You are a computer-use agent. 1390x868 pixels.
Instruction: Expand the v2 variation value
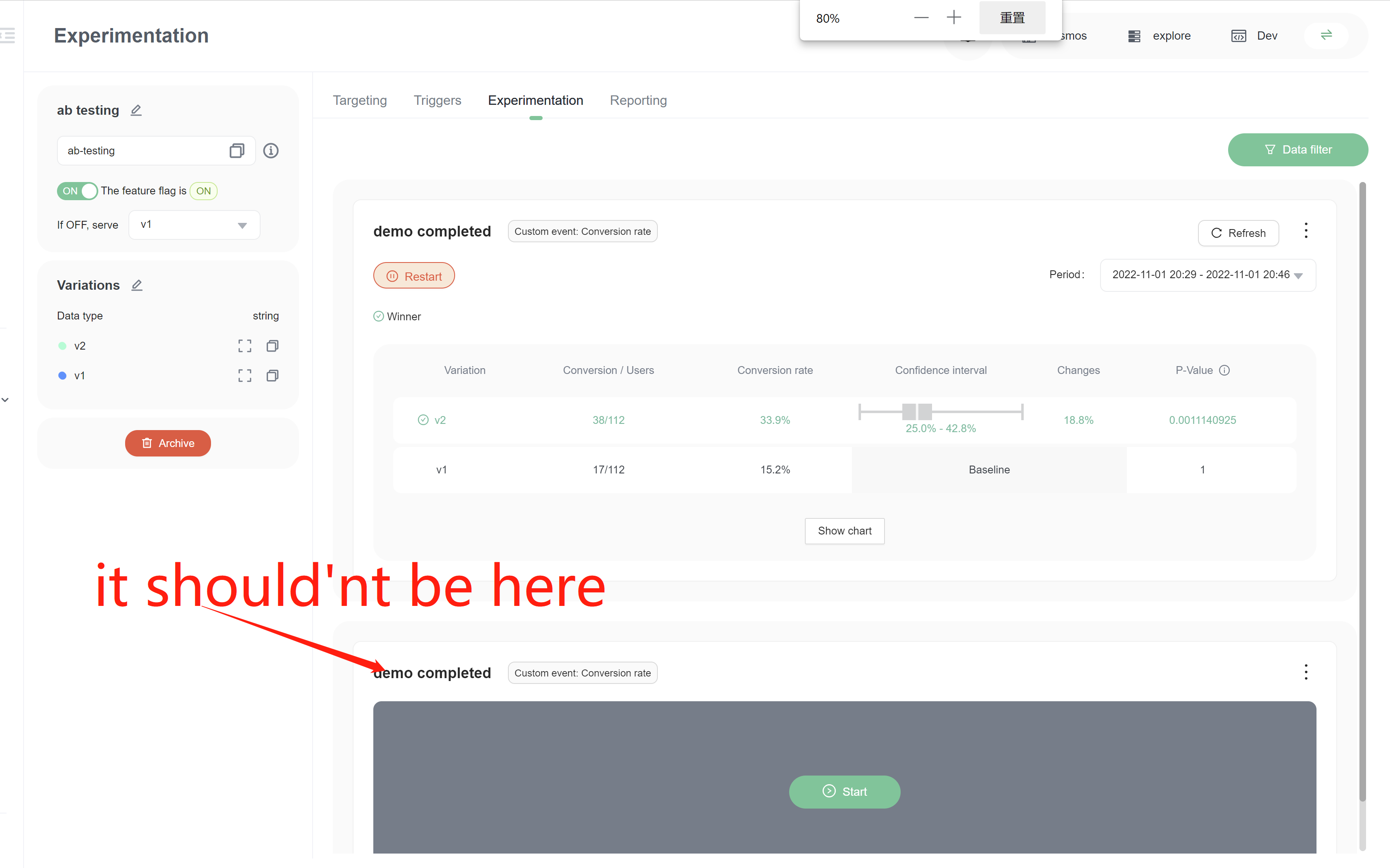coord(244,345)
